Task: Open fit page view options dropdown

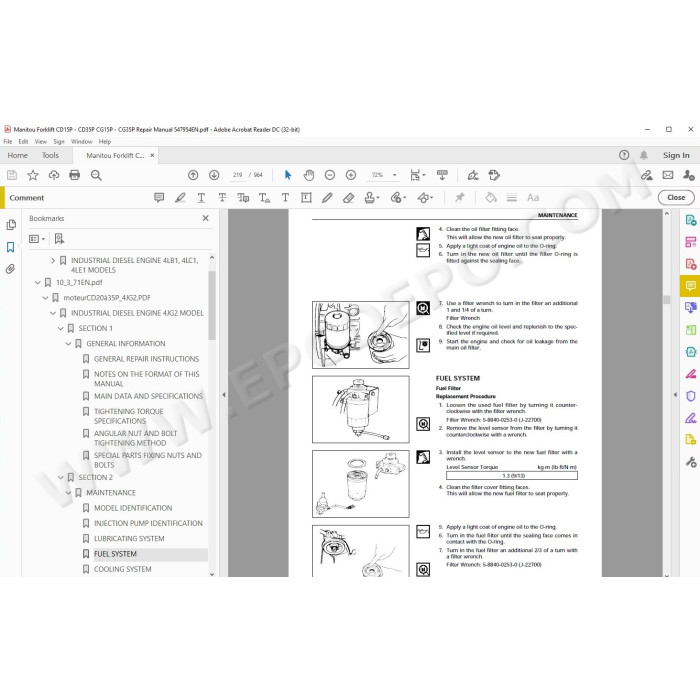Action: [x=417, y=175]
